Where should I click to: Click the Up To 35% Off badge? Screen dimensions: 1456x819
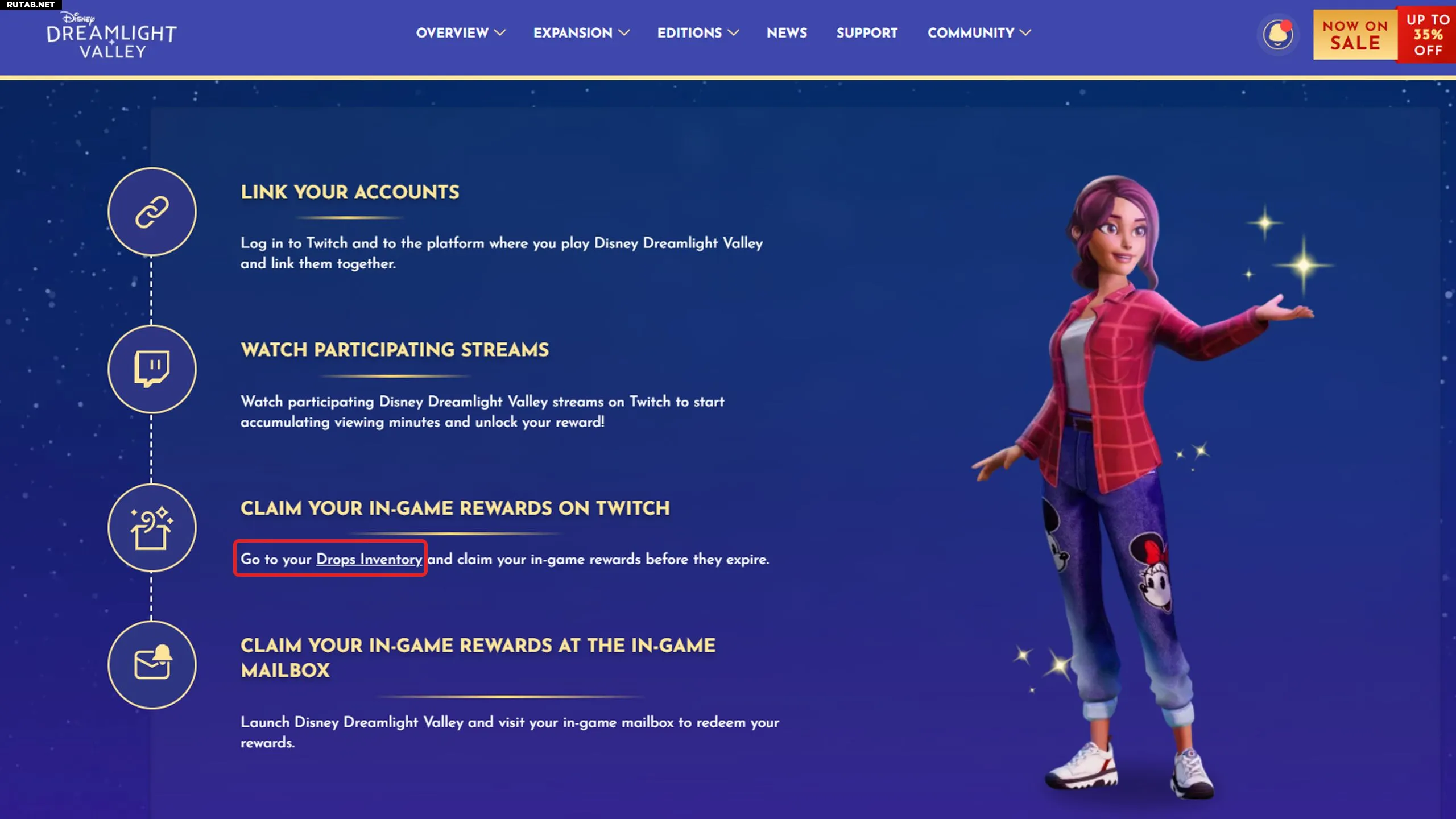[1427, 35]
